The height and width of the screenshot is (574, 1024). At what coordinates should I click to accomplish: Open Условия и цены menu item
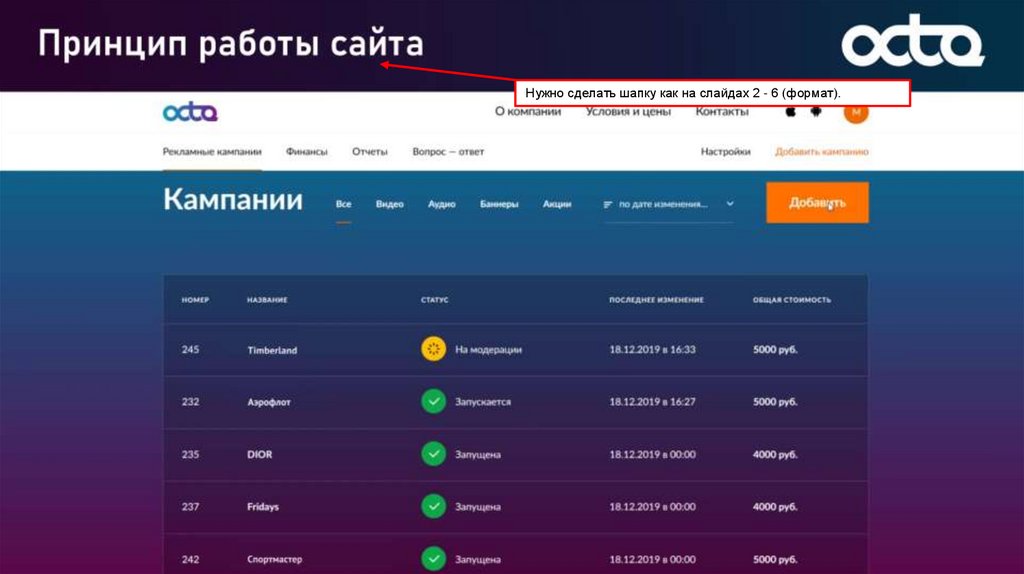628,112
